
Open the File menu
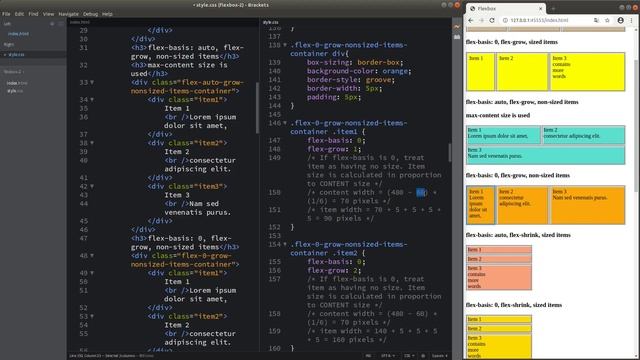tap(6, 14)
